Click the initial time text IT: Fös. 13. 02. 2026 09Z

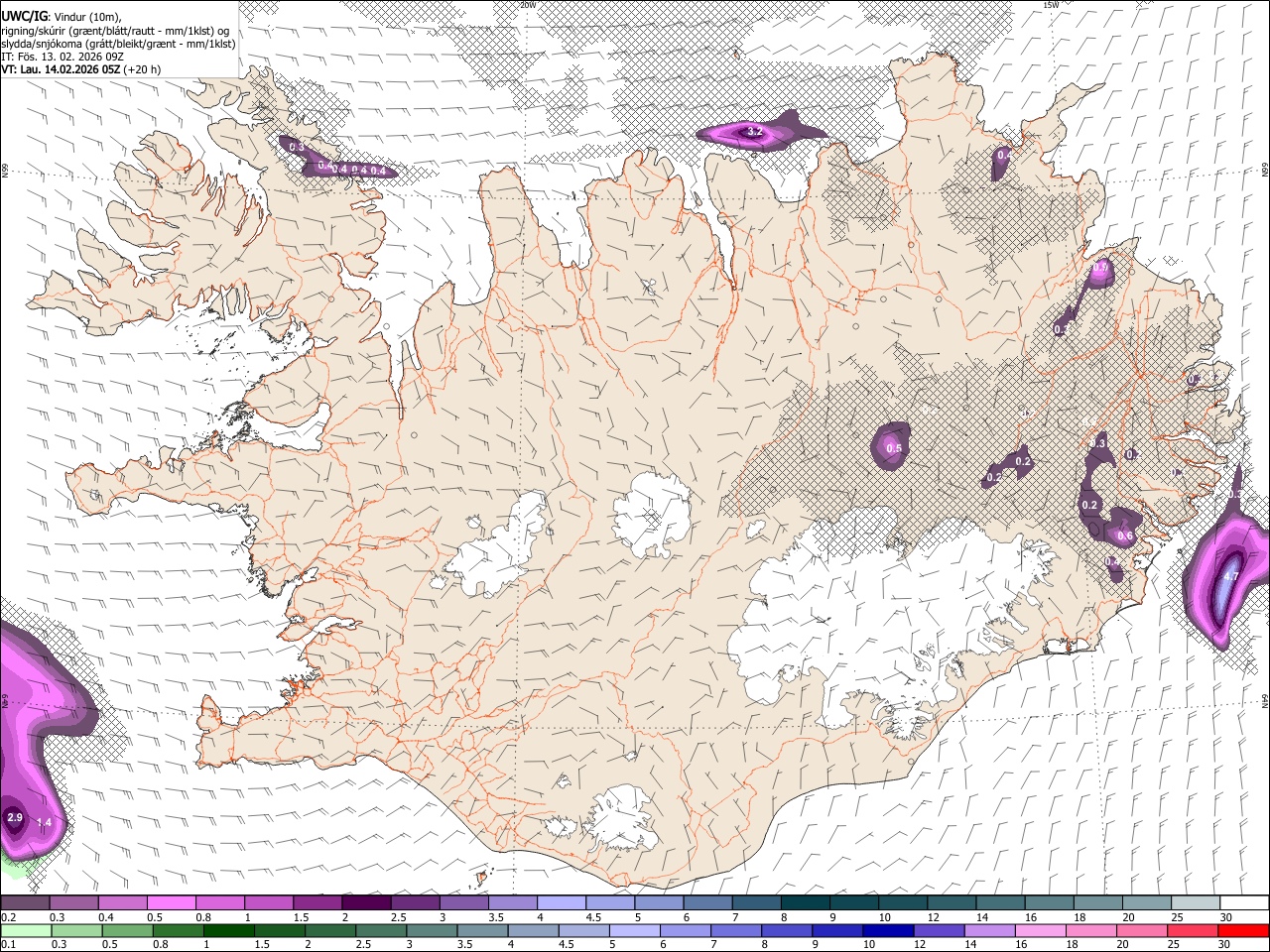pyautogui.click(x=63, y=57)
